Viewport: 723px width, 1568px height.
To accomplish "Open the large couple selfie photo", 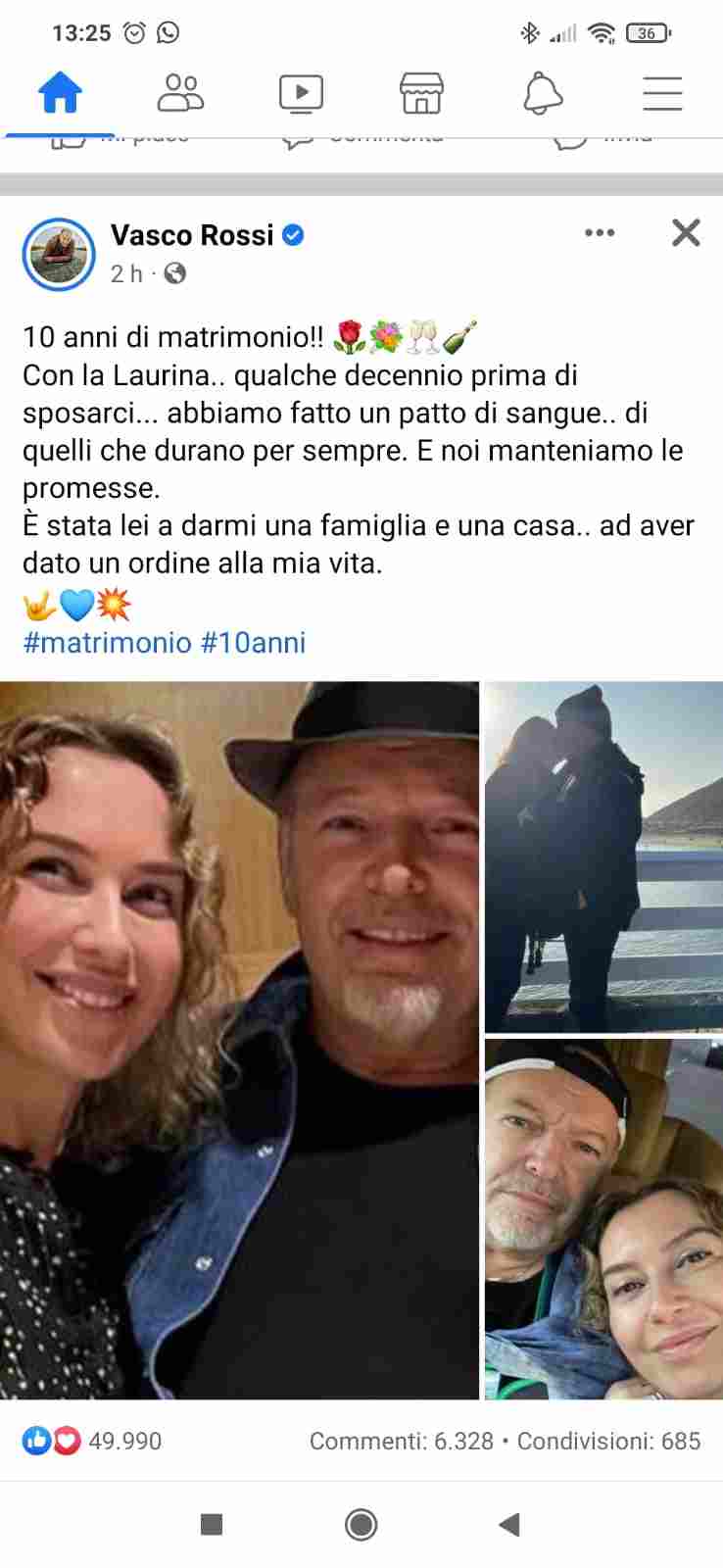I will (239, 1040).
